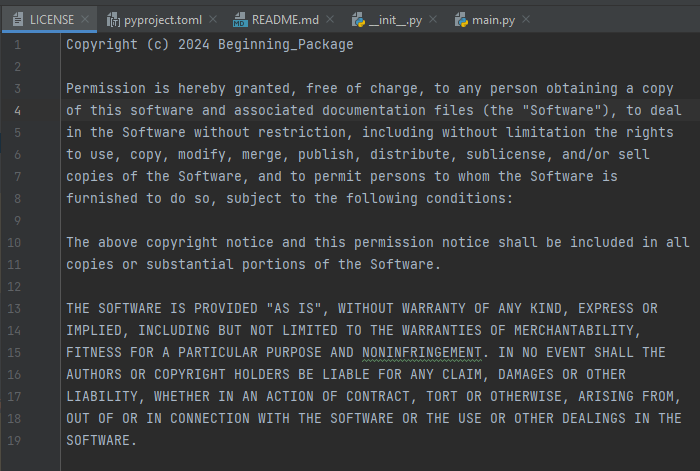Click the word 'Copyright' on line 1

pyautogui.click(x=102, y=45)
